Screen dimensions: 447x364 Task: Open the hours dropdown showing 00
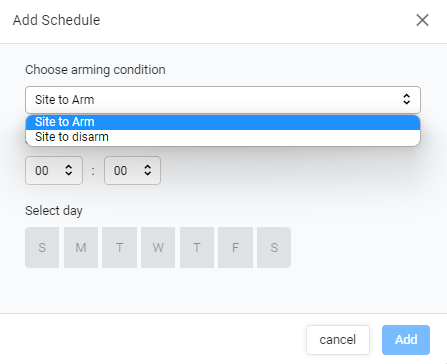pyautogui.click(x=54, y=170)
